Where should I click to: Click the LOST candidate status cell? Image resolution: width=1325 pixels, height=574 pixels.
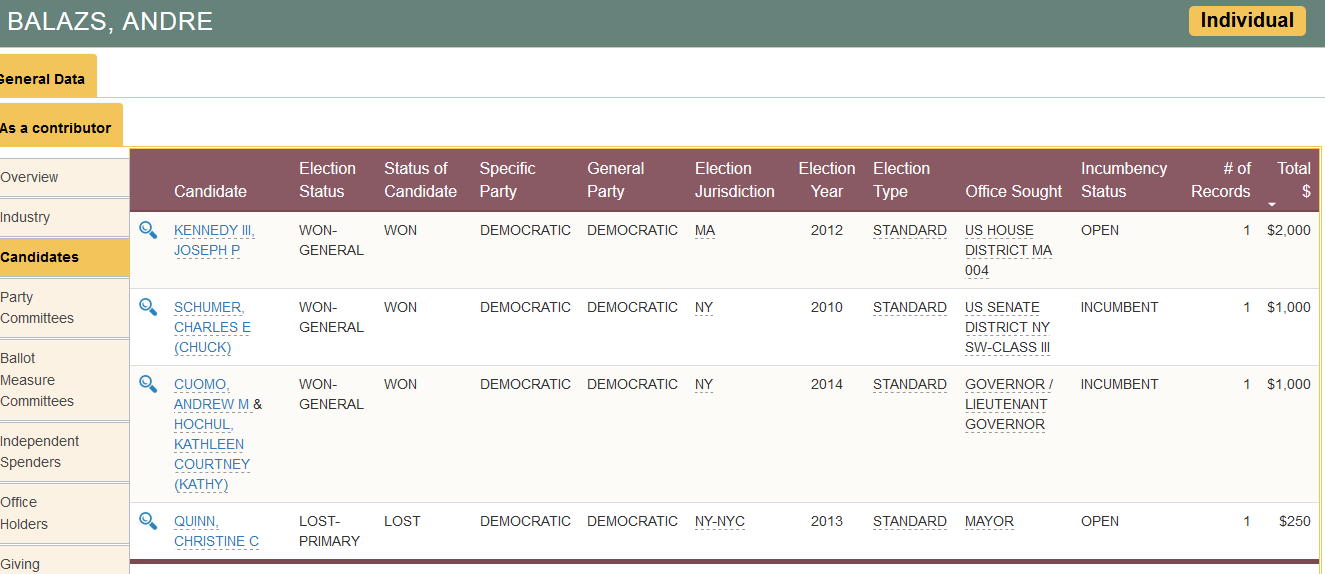point(401,521)
